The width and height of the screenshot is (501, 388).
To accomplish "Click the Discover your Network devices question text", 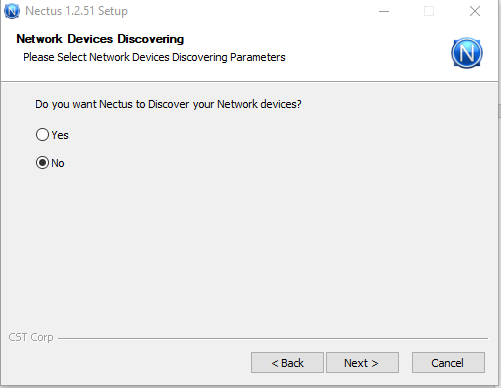I will tap(168, 104).
